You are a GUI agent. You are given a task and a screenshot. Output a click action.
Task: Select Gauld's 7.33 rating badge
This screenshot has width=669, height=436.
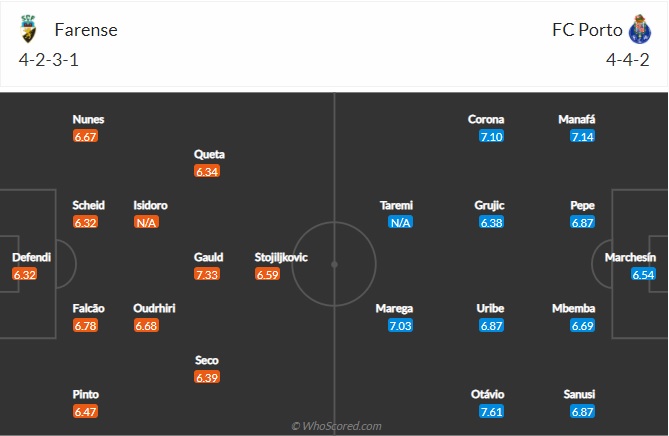[x=207, y=274]
